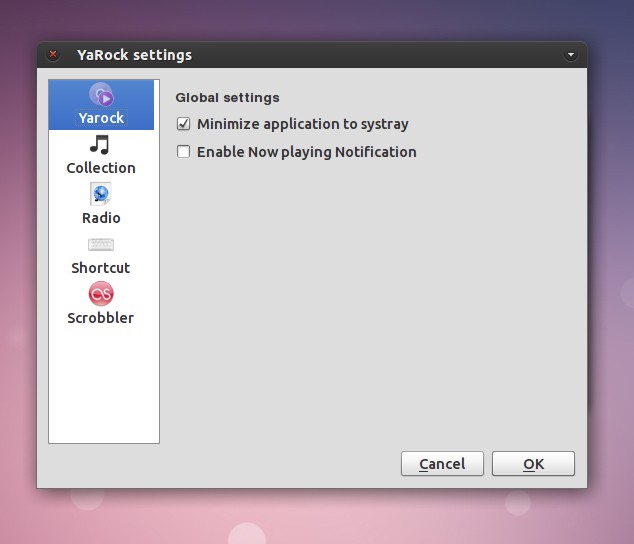Viewport: 634px width, 544px height.
Task: Open the Shortcut keyboard icon
Action: click(x=101, y=244)
